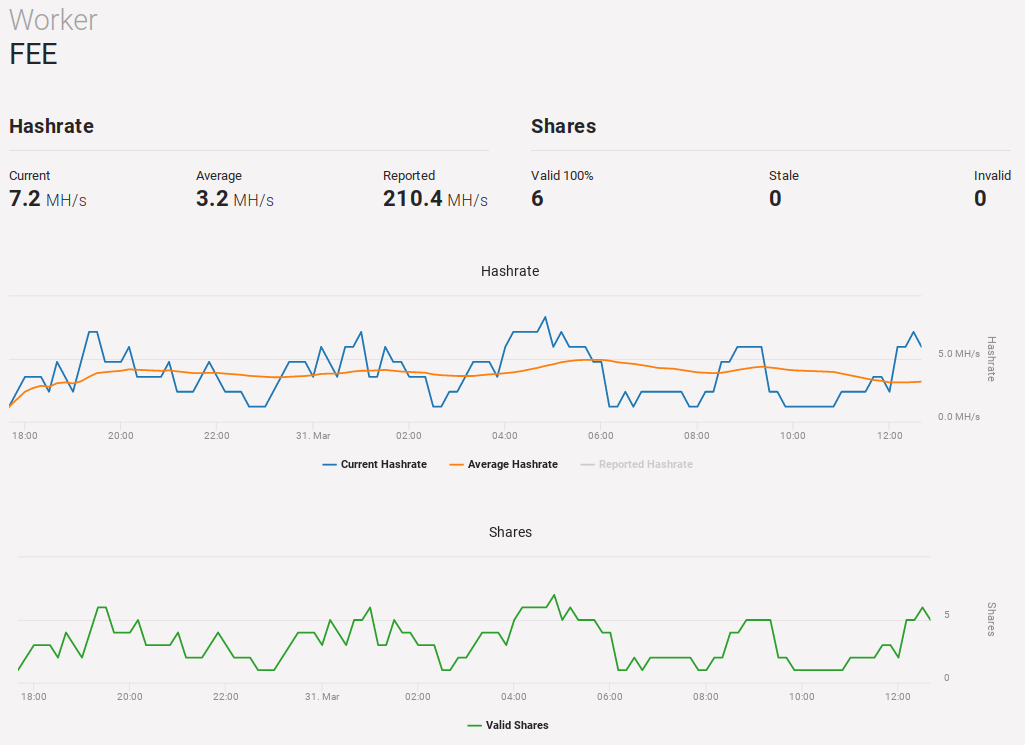Click the 12:00 tick on shares chart
Viewport: 1025px width, 745px height.
click(x=898, y=697)
